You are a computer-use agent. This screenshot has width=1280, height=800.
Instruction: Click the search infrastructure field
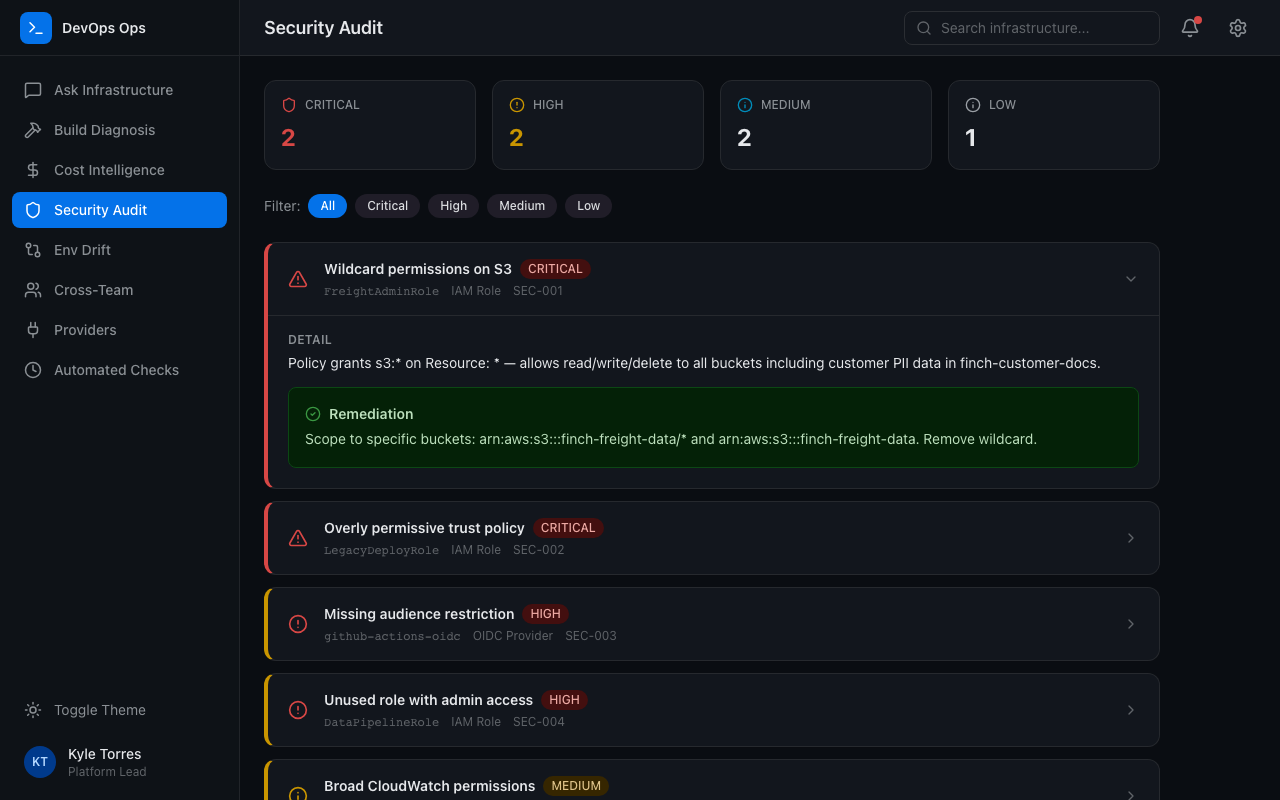click(x=1031, y=28)
